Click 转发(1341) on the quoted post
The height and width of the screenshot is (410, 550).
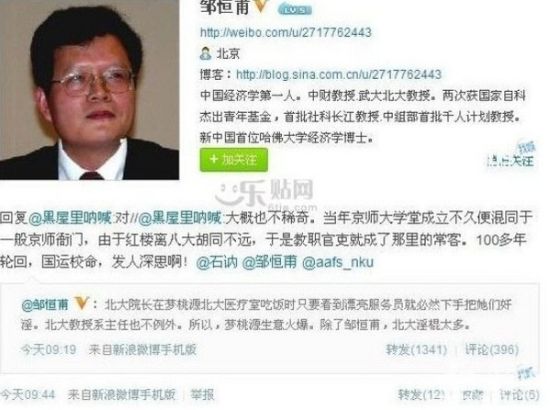pyautogui.click(x=416, y=349)
